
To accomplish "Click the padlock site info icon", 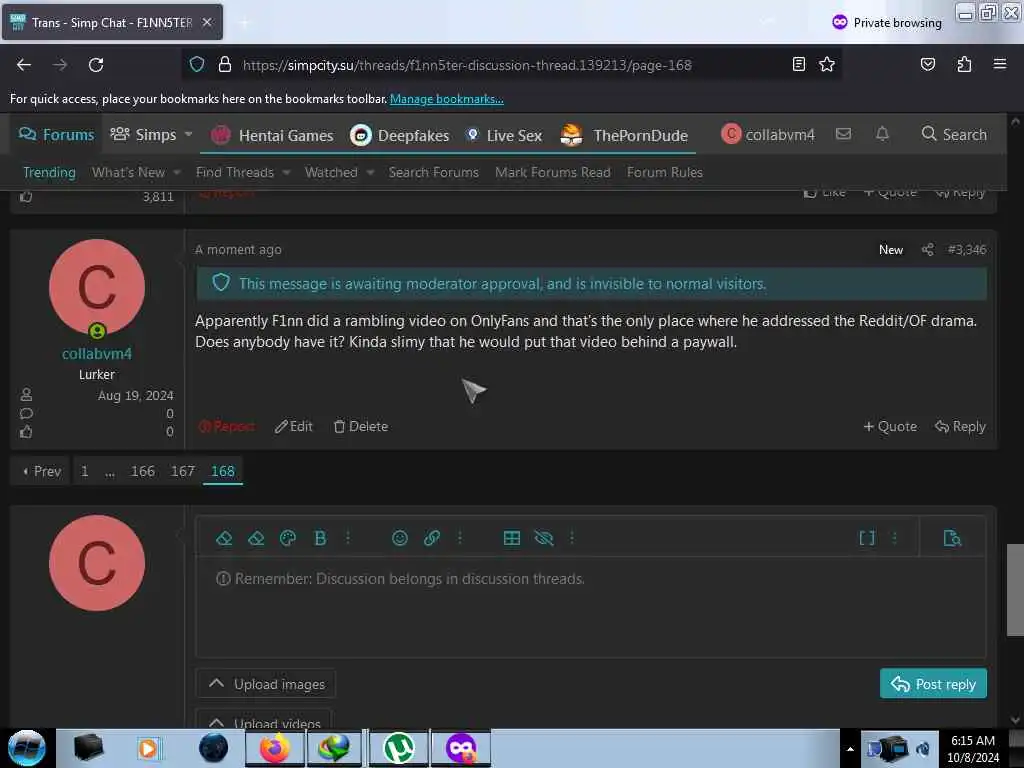I will point(225,65).
